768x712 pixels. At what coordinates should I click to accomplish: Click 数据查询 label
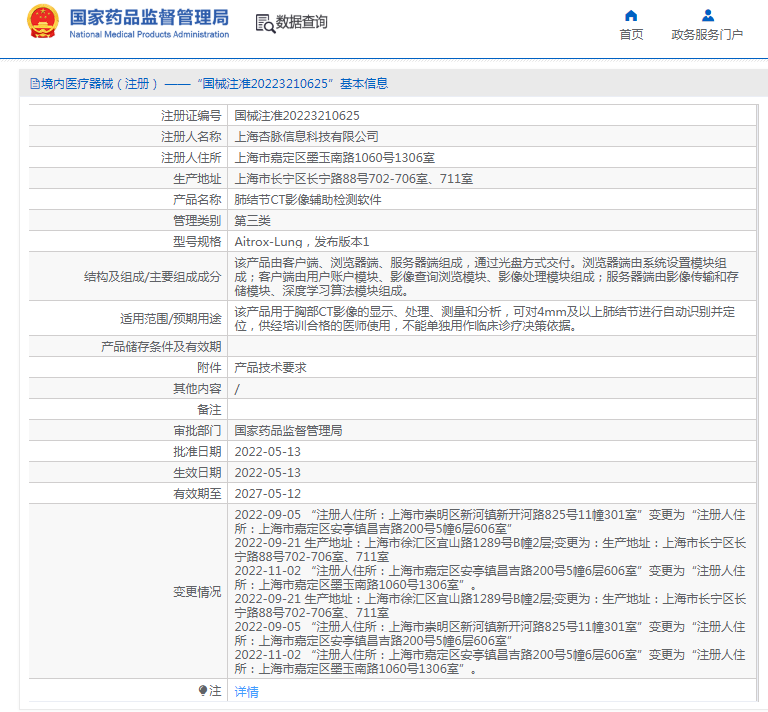pyautogui.click(x=301, y=22)
